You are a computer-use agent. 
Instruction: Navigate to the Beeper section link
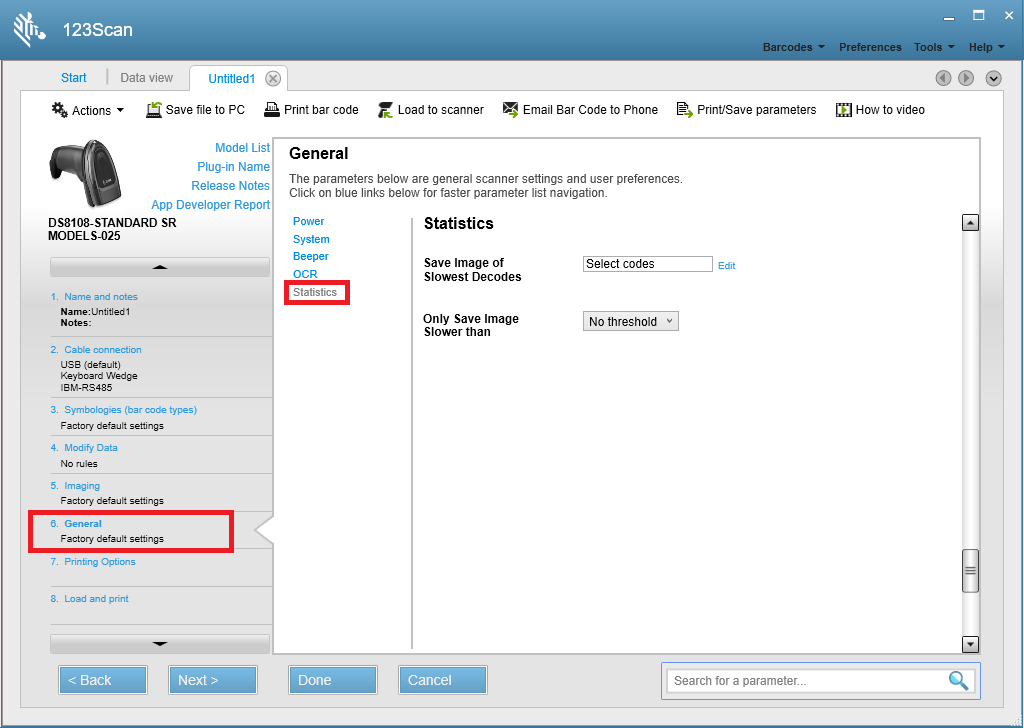point(310,256)
